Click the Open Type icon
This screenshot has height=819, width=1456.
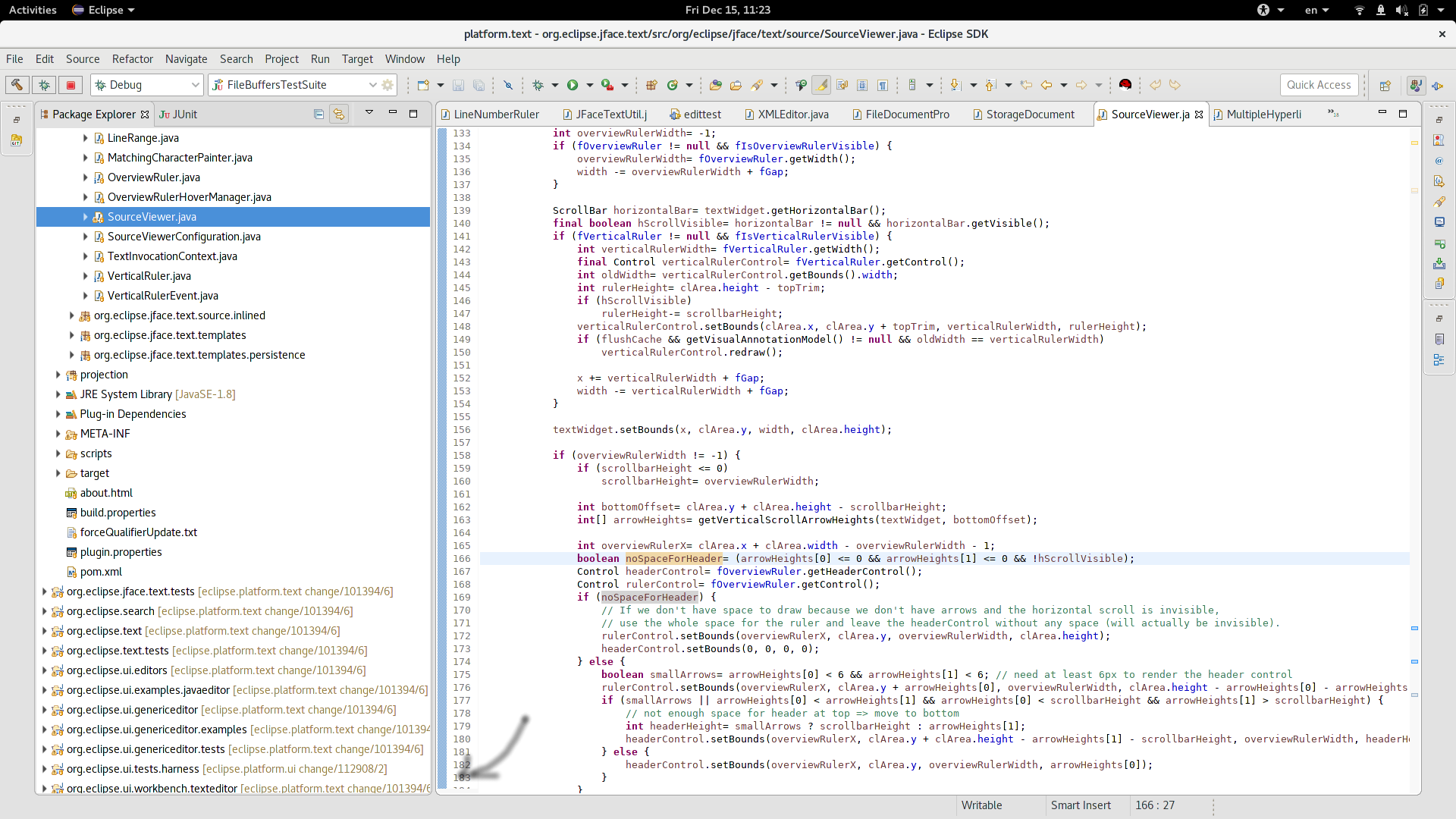coord(715,85)
